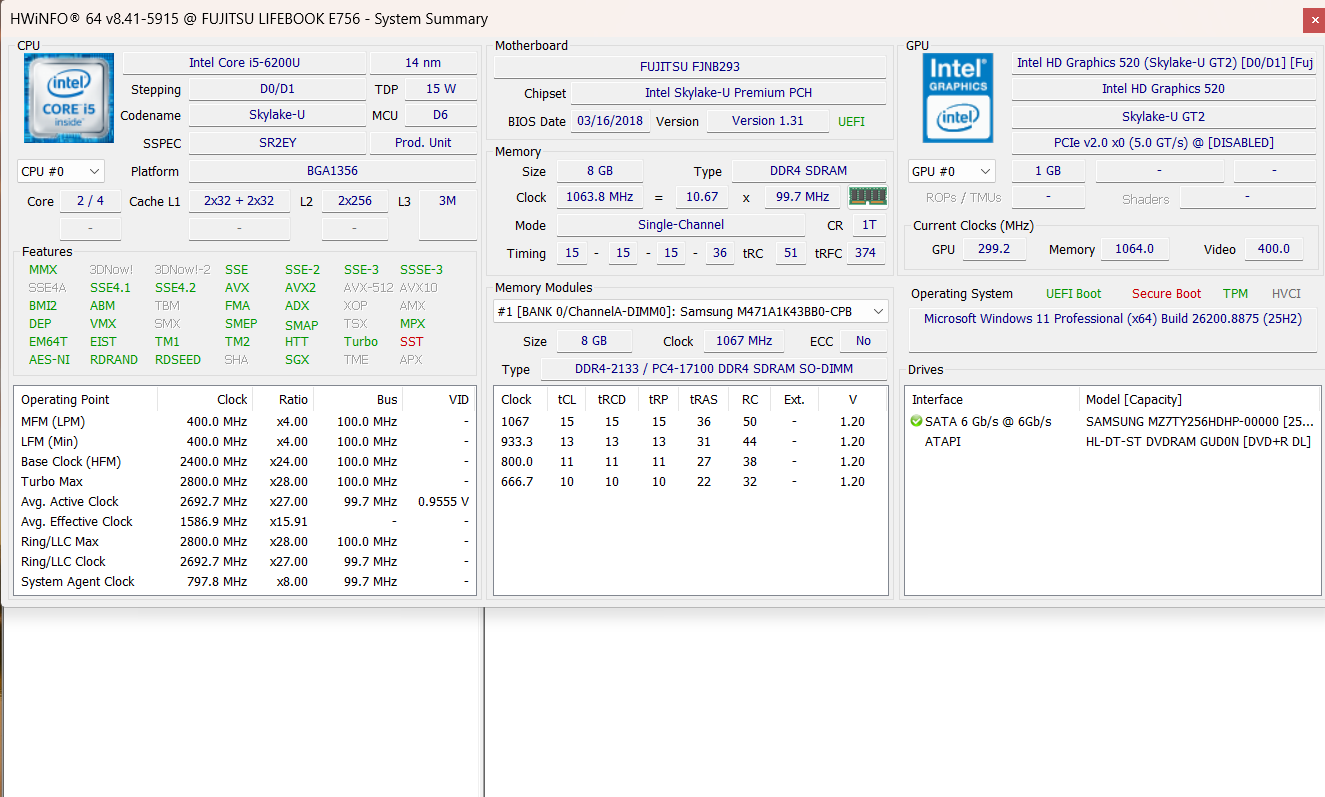Click the 14 nm process value
1325x797 pixels.
point(424,63)
